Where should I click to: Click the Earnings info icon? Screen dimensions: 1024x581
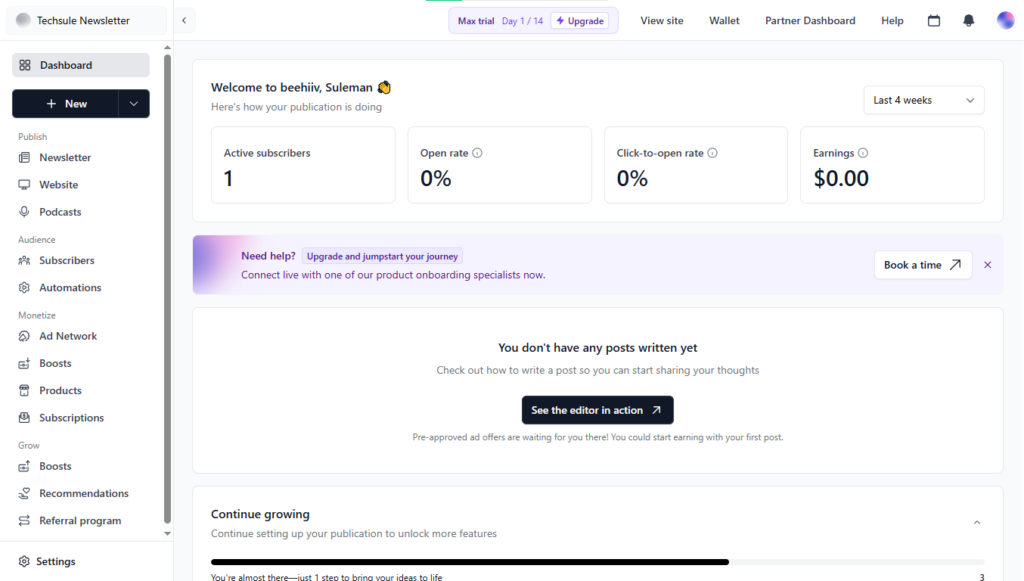pos(863,153)
